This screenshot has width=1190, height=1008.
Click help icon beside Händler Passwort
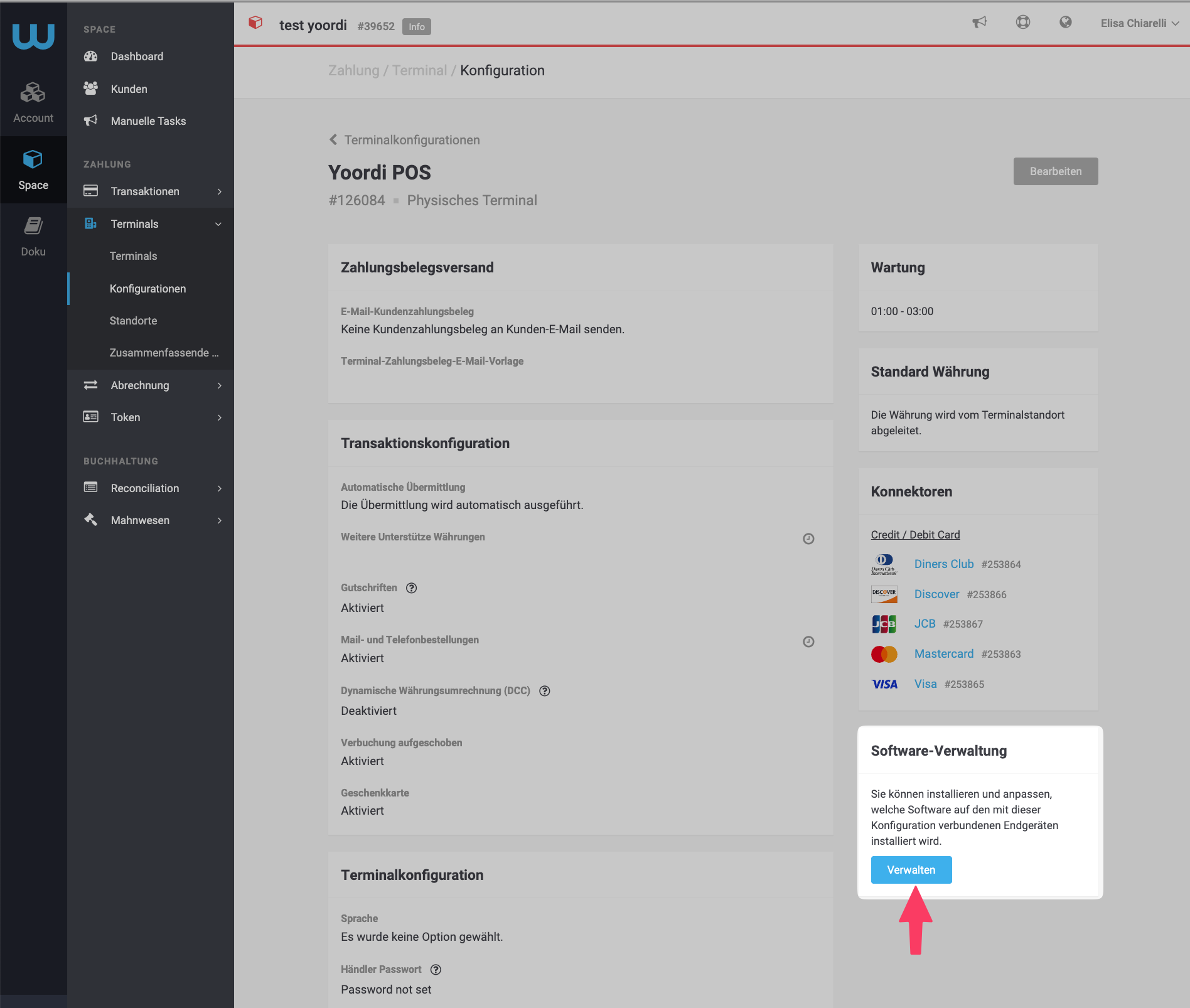(x=436, y=970)
